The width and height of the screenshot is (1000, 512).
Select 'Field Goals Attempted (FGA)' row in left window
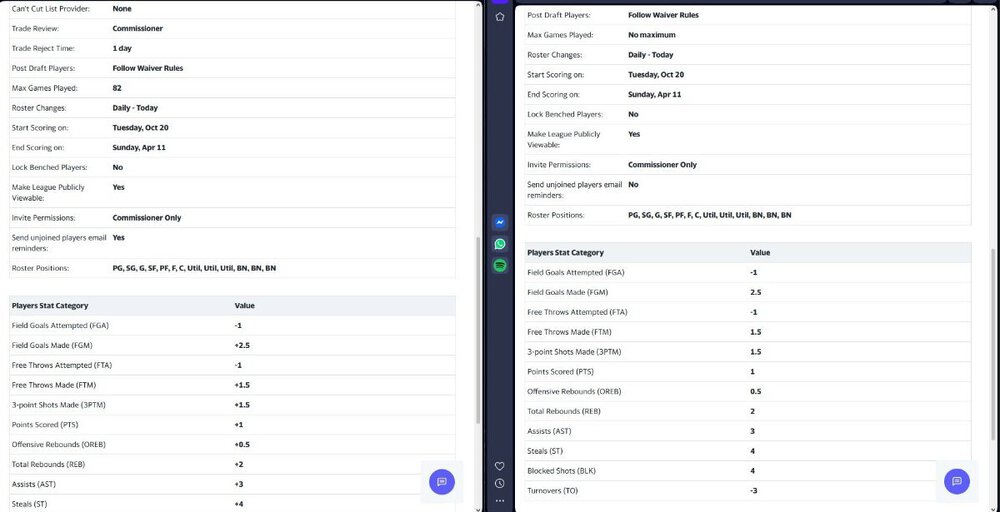click(232, 325)
